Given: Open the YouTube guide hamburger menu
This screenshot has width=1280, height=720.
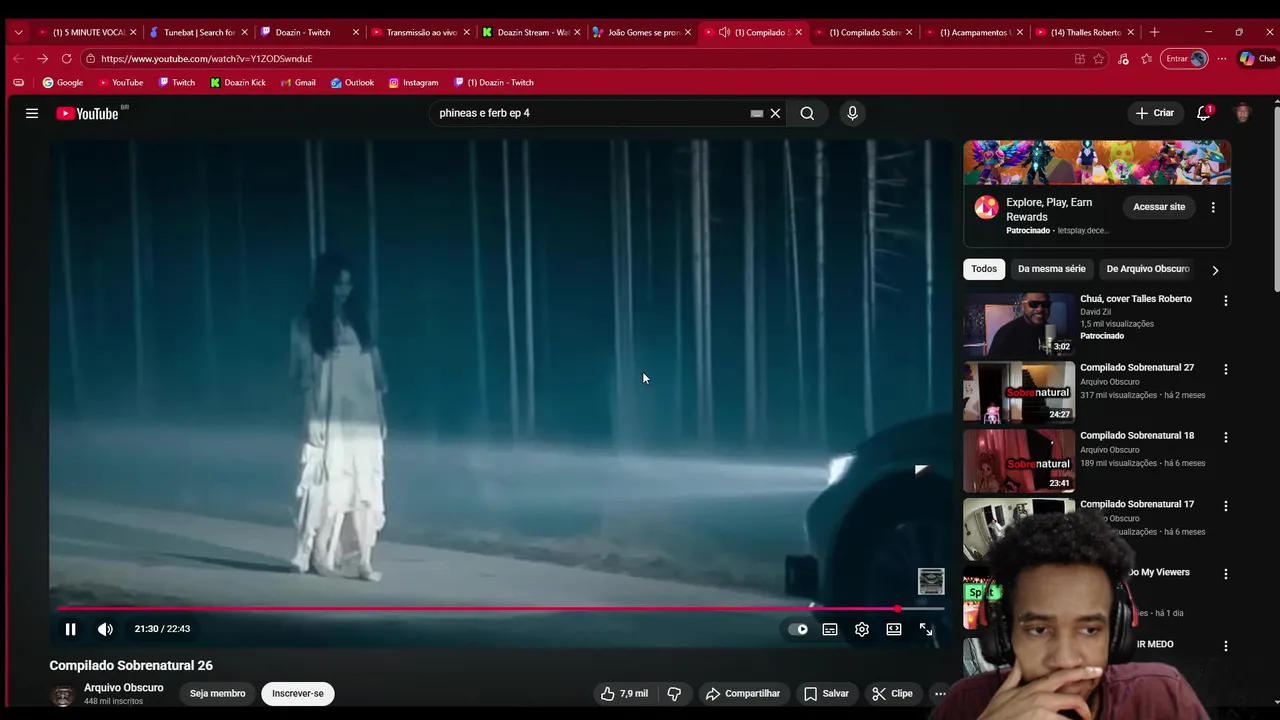Looking at the screenshot, I should (32, 113).
